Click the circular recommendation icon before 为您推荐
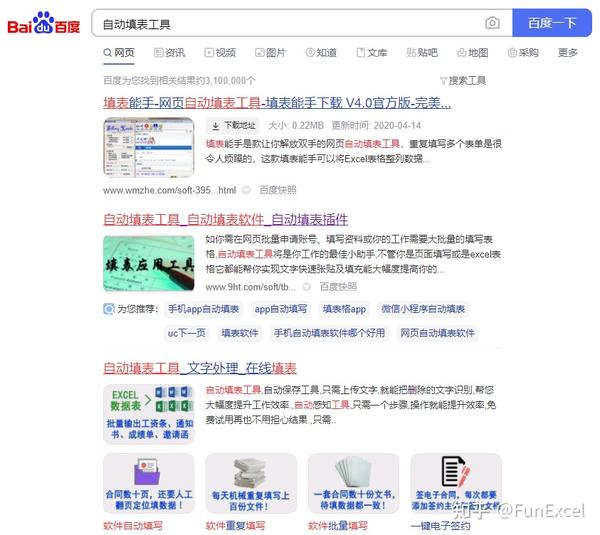Viewport: 600px width, 535px height. 109,309
